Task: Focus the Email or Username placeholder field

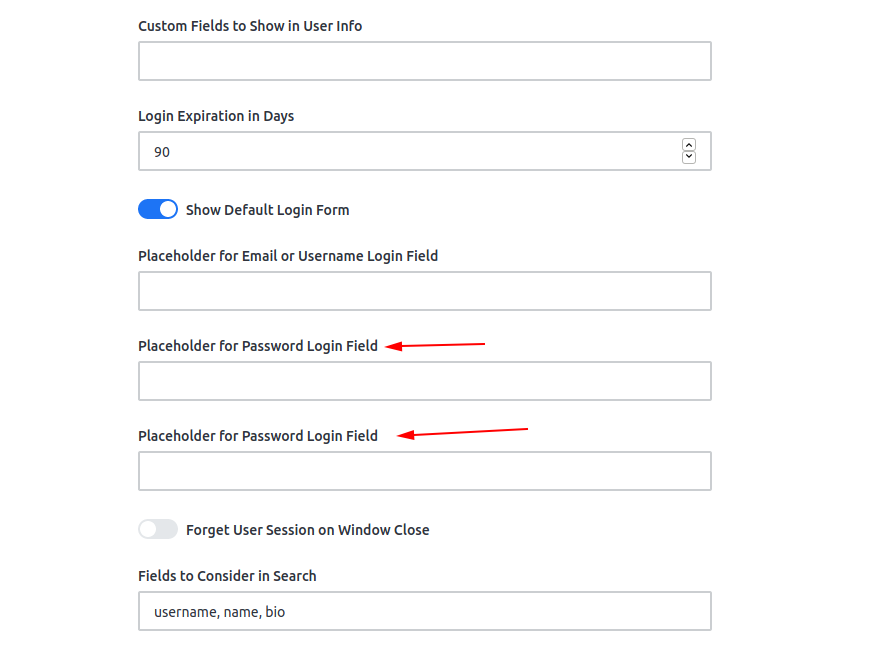Action: click(x=424, y=291)
